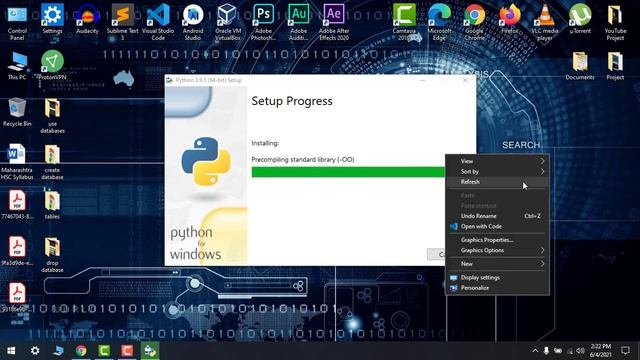The image size is (640, 360).
Task: Click the microphone icon in system tray
Action: [546, 351]
